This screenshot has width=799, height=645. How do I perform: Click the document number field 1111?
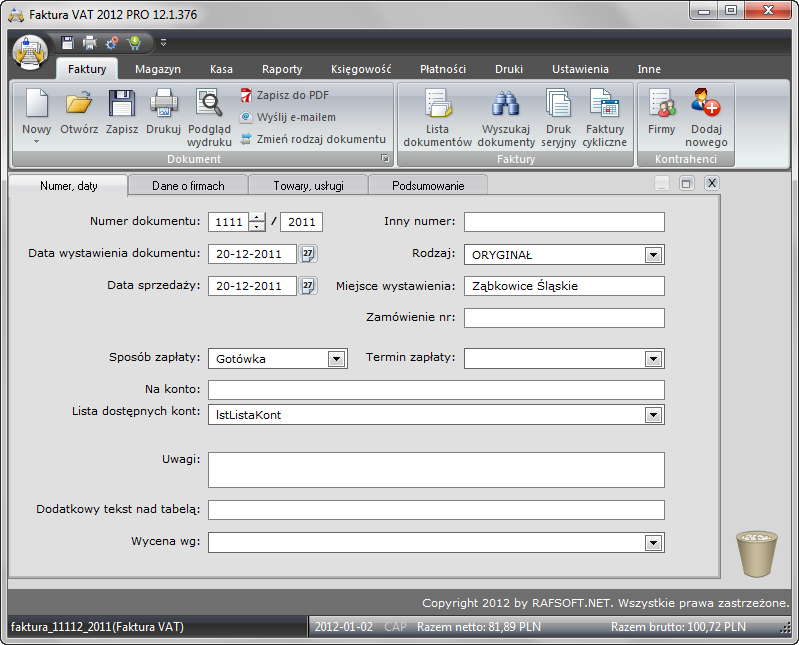tap(228, 222)
